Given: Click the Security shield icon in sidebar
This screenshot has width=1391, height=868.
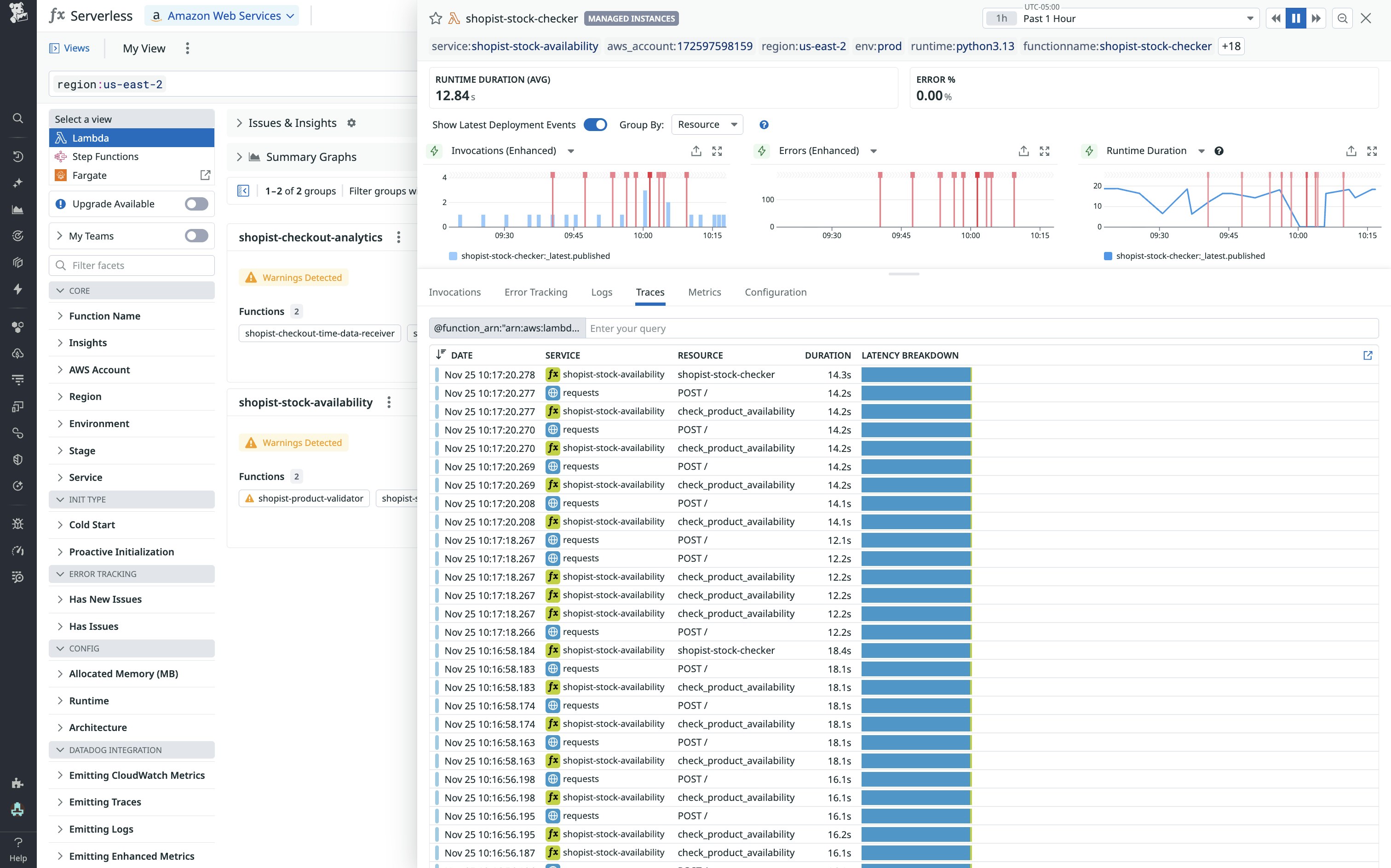Looking at the screenshot, I should pos(18,459).
